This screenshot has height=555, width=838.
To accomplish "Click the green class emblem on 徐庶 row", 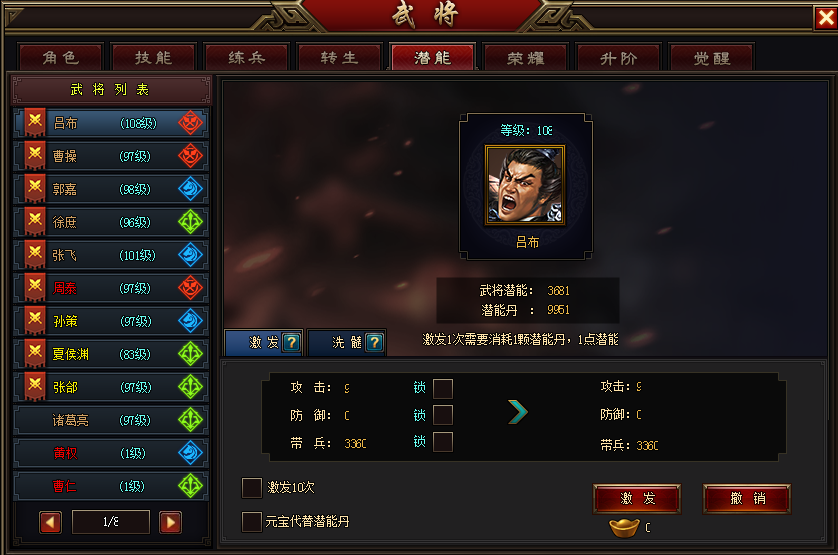I will 190,222.
